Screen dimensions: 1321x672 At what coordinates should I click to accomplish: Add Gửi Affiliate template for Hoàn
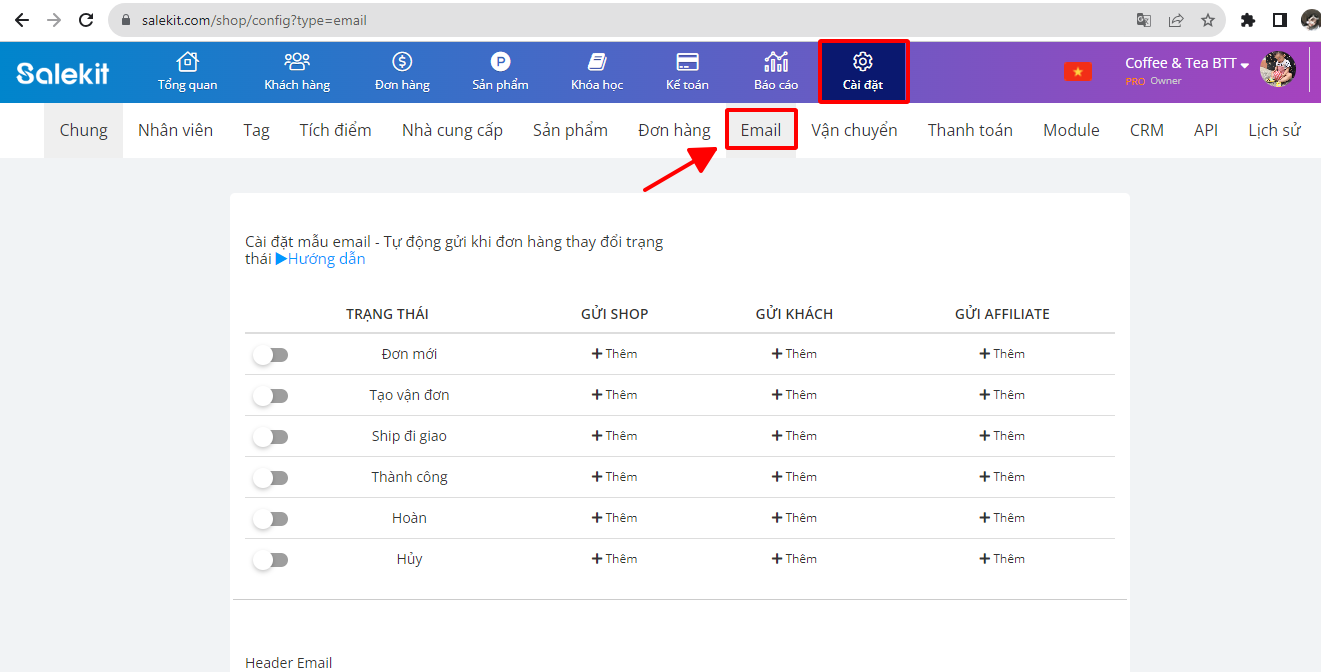click(1002, 518)
